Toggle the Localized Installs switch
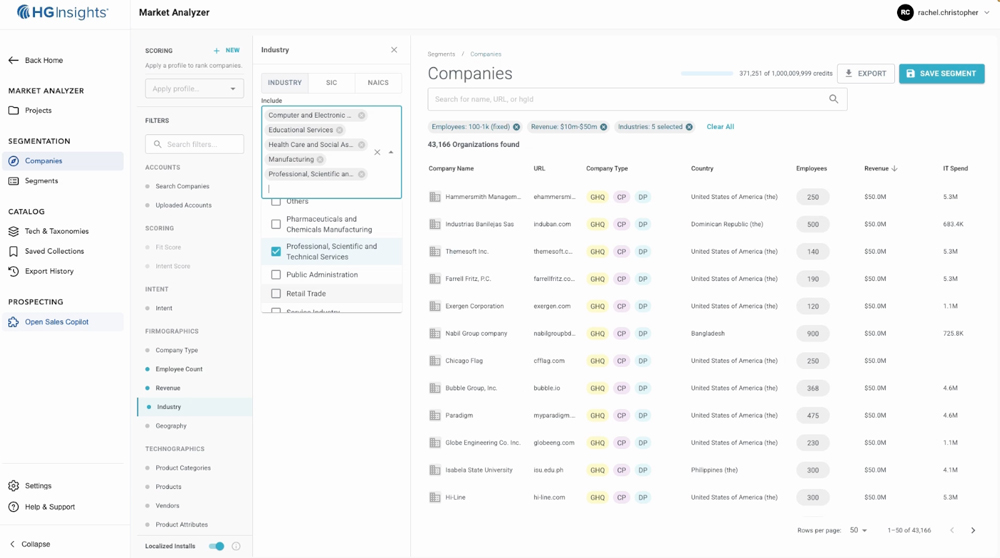Image resolution: width=1000 pixels, height=558 pixels. tap(217, 546)
